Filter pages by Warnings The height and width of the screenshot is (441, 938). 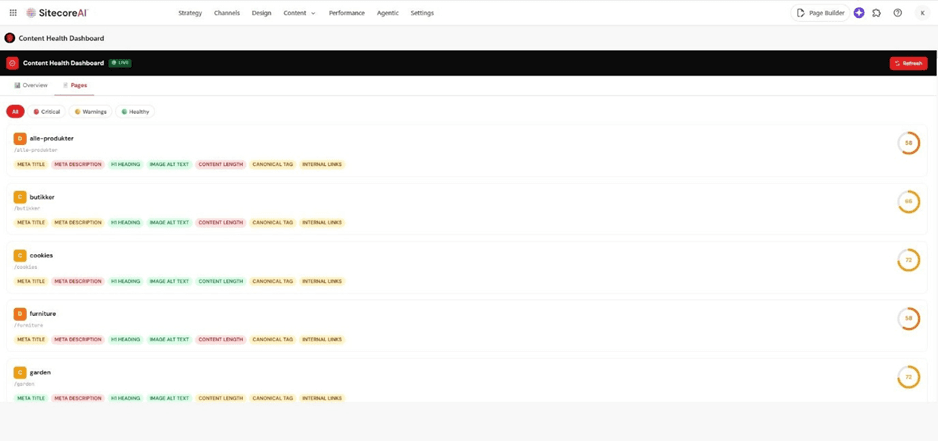90,111
